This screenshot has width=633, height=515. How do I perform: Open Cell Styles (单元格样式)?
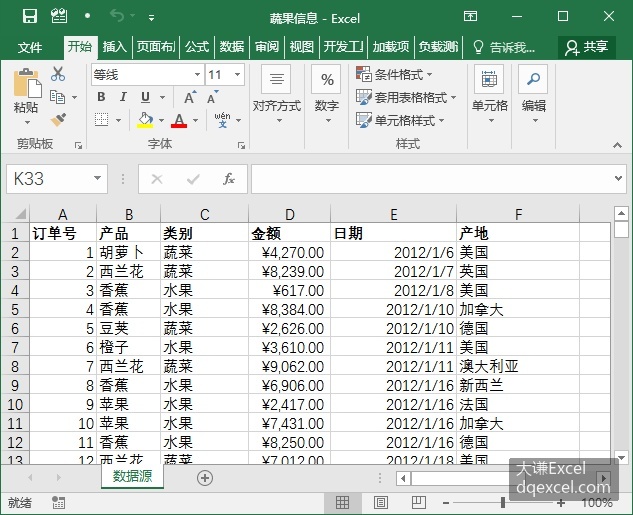[400, 120]
